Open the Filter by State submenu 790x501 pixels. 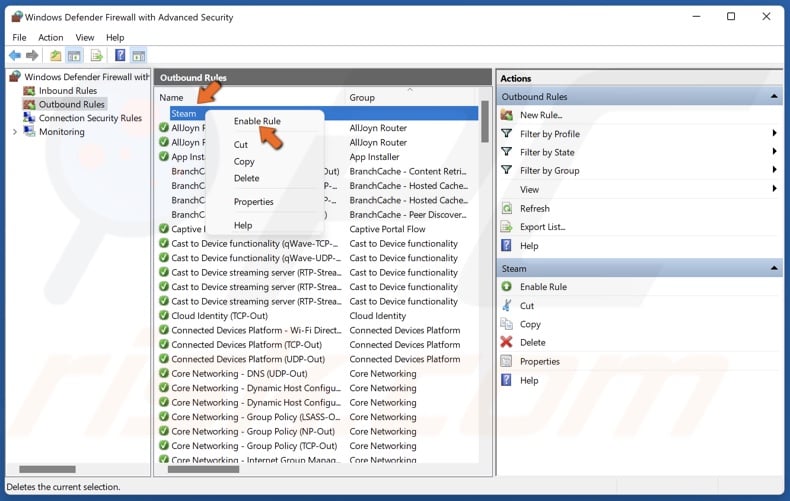(547, 152)
